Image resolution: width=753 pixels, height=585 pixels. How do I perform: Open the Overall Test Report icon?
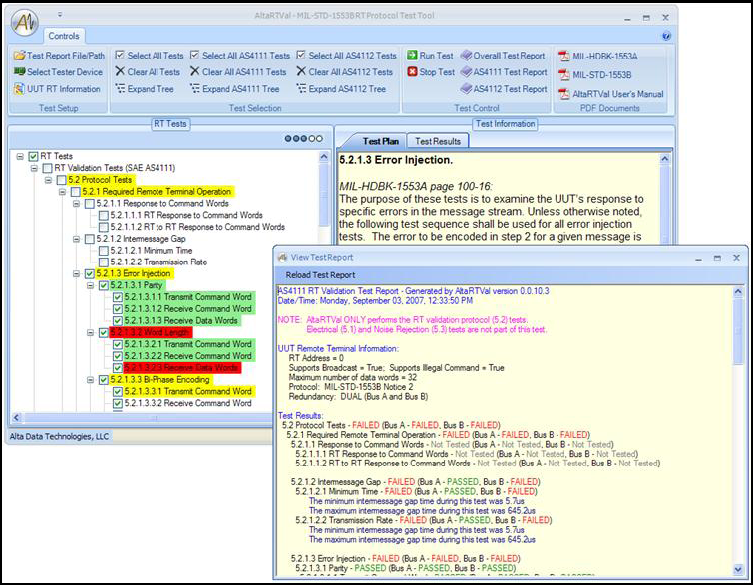click(x=466, y=56)
